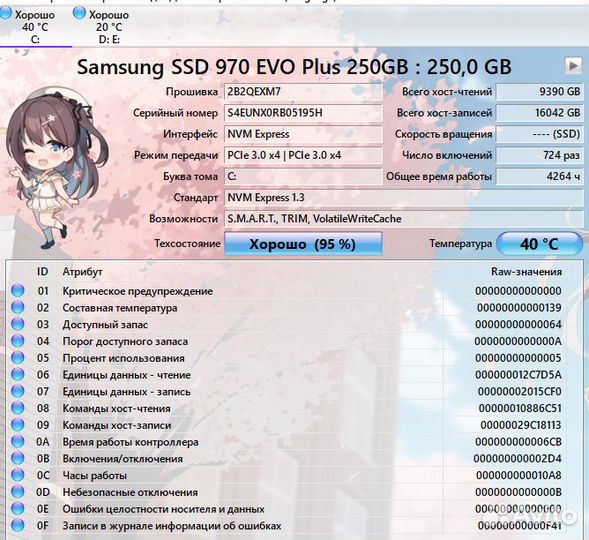Click status orb for attribute 03
Screen dimensions: 589x540
17,324
